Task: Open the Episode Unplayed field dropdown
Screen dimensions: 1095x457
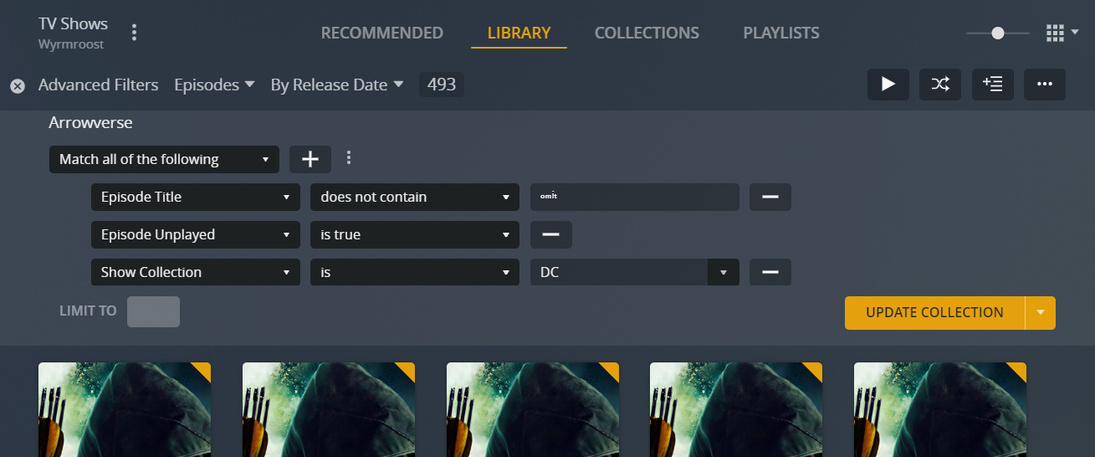Action: (196, 235)
